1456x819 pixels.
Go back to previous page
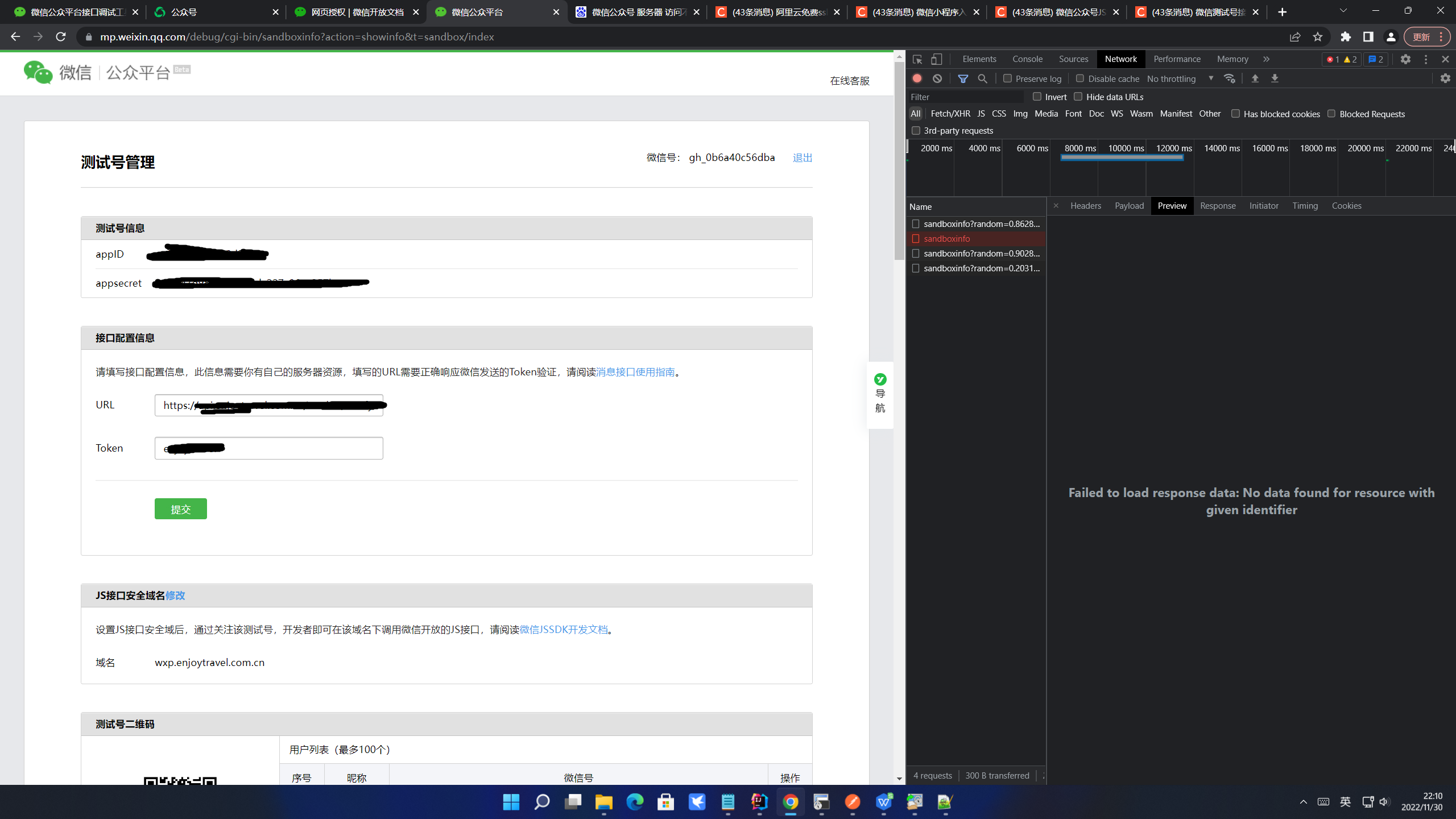pyautogui.click(x=15, y=37)
